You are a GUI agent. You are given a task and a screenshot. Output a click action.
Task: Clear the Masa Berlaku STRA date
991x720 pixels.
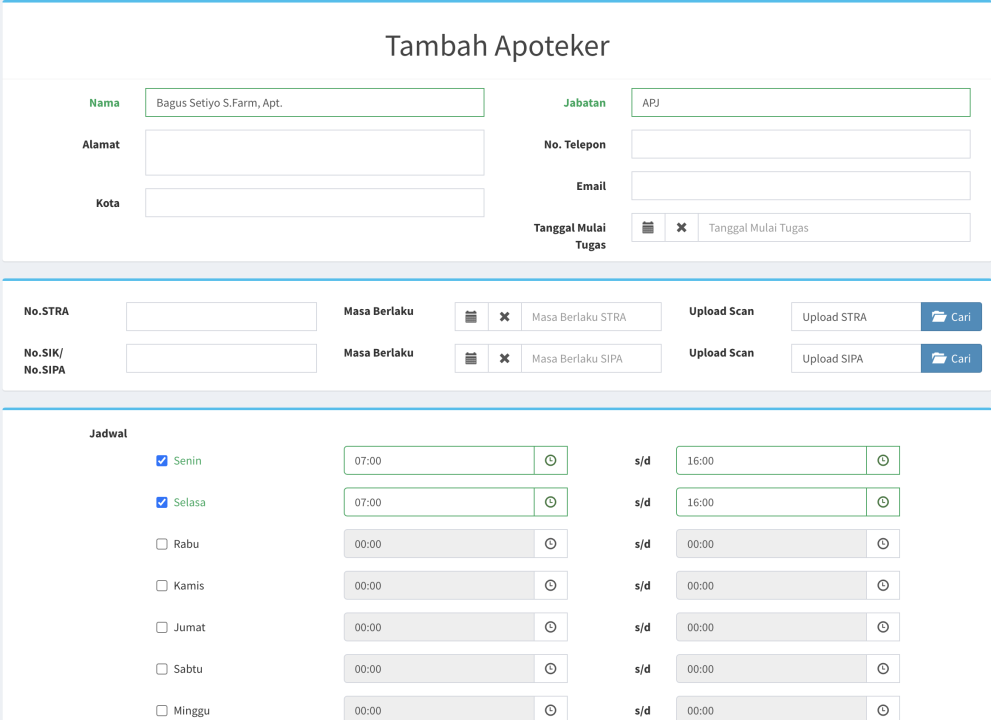pyautogui.click(x=504, y=317)
